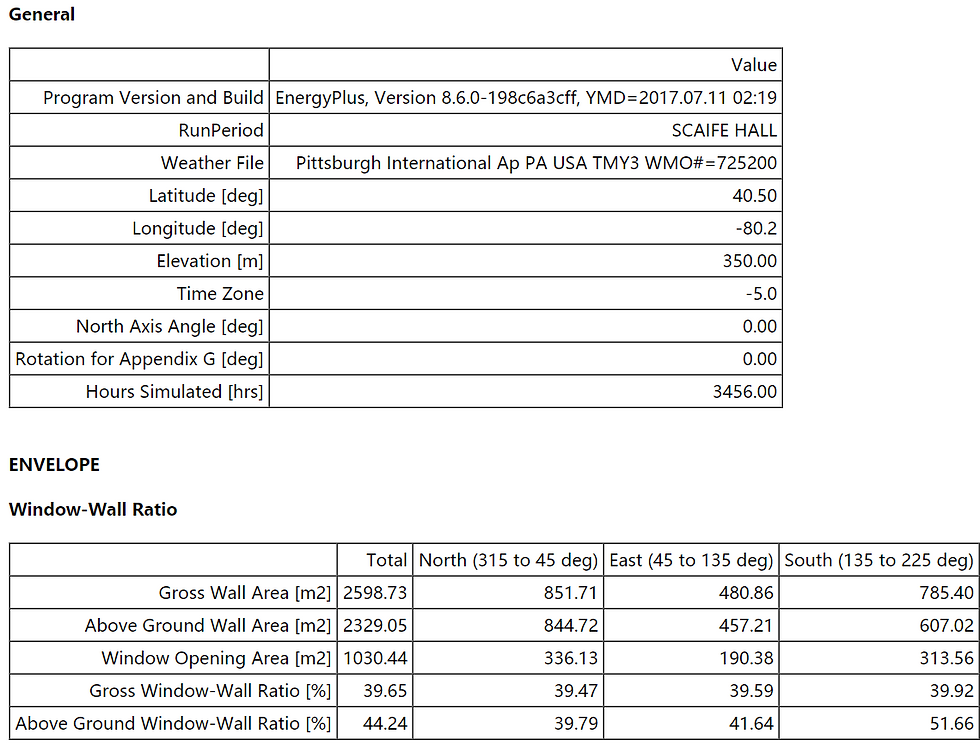980x745 pixels.
Task: Click the North (315 to 45 deg) column header
Action: tap(508, 559)
